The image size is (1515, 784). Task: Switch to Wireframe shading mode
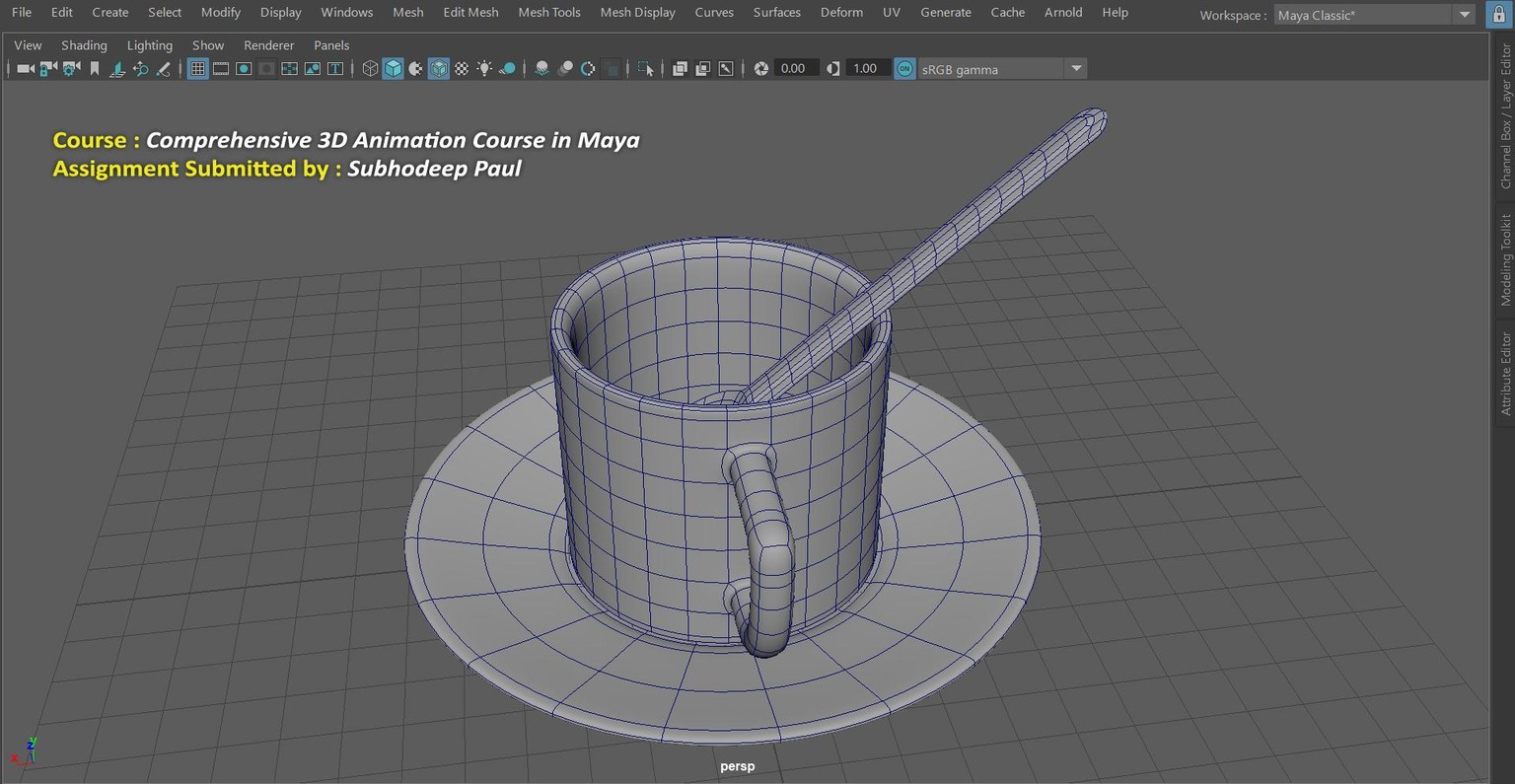coord(370,69)
